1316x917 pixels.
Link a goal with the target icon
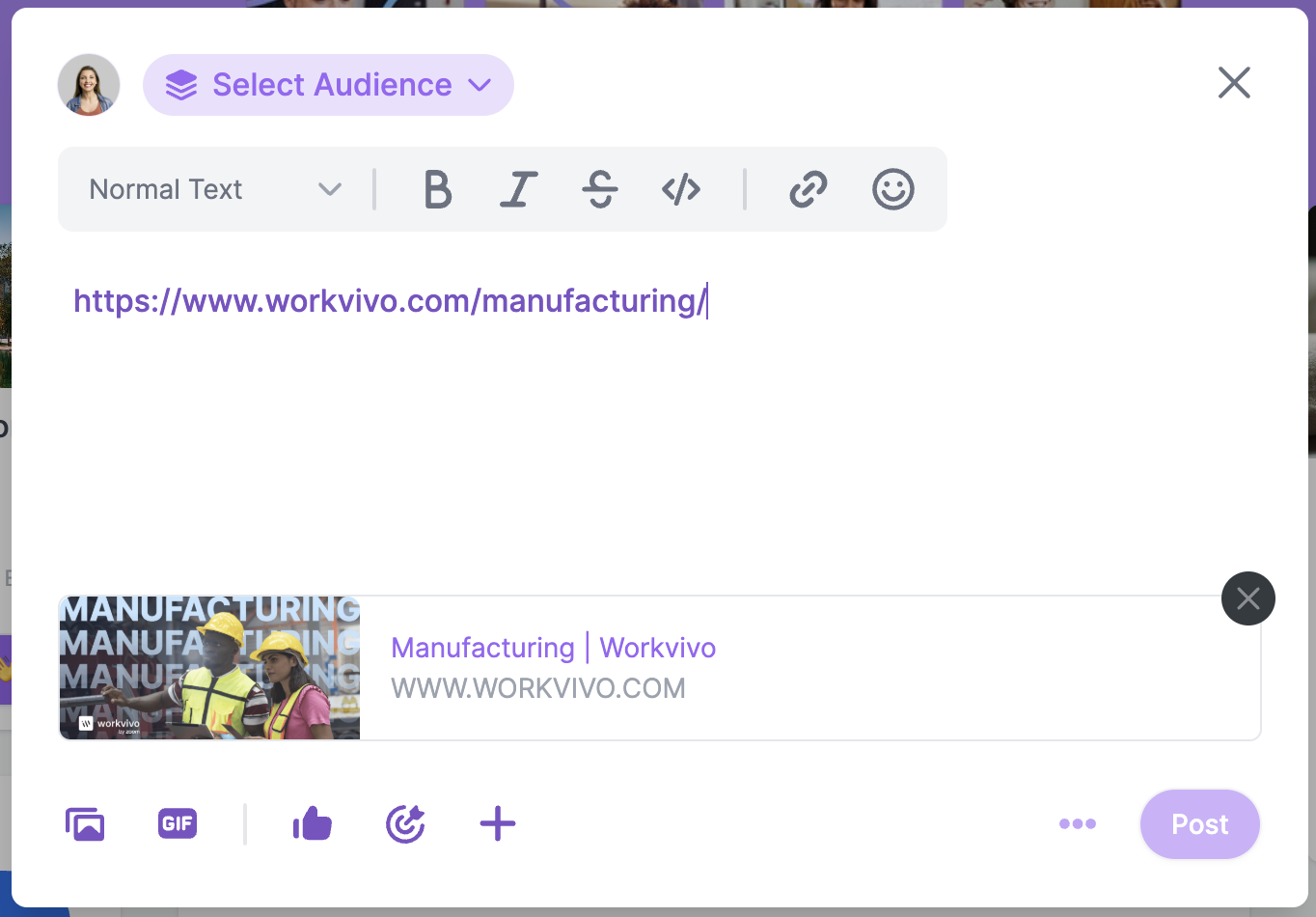(405, 824)
